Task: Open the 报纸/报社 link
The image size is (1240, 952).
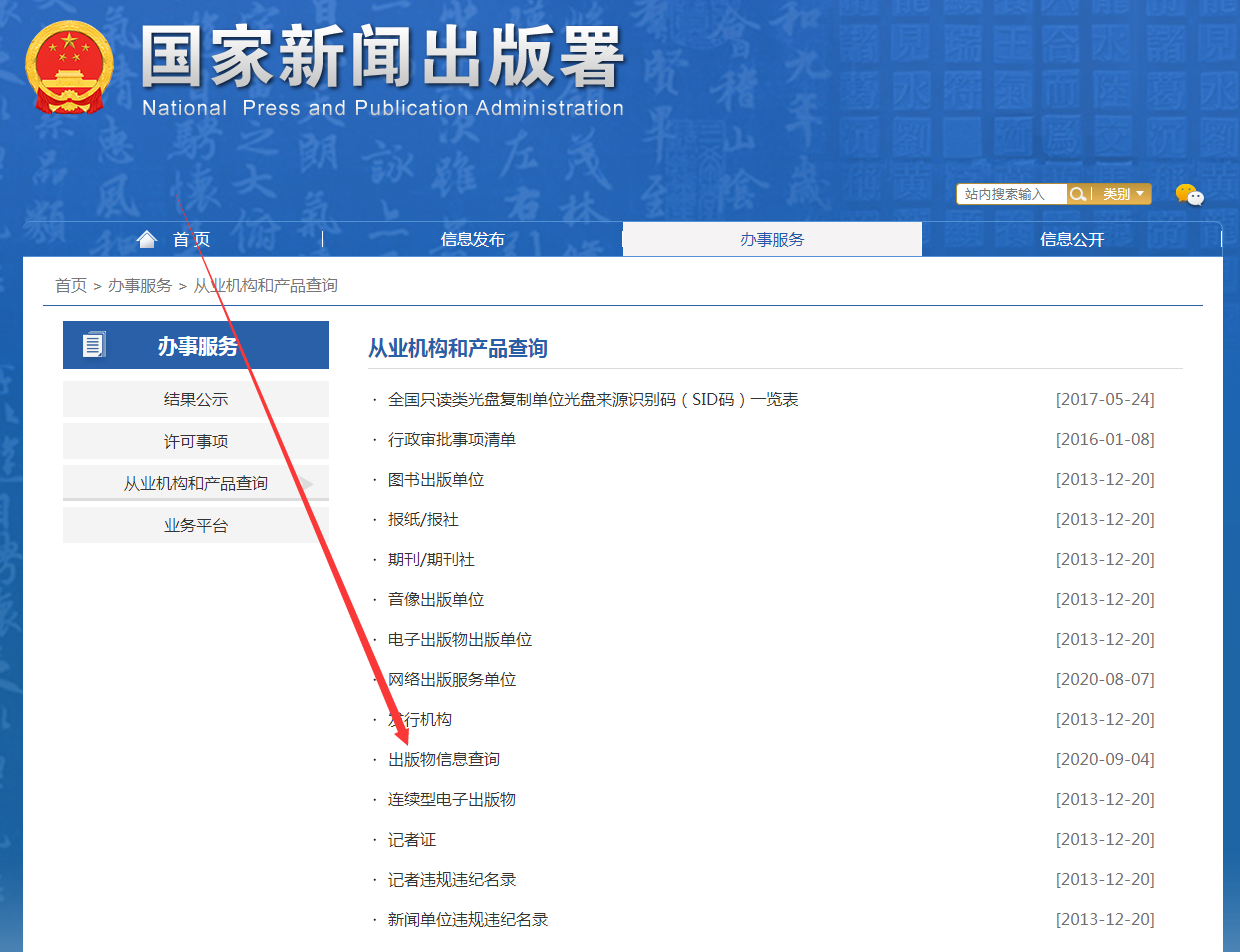Action: tap(423, 520)
